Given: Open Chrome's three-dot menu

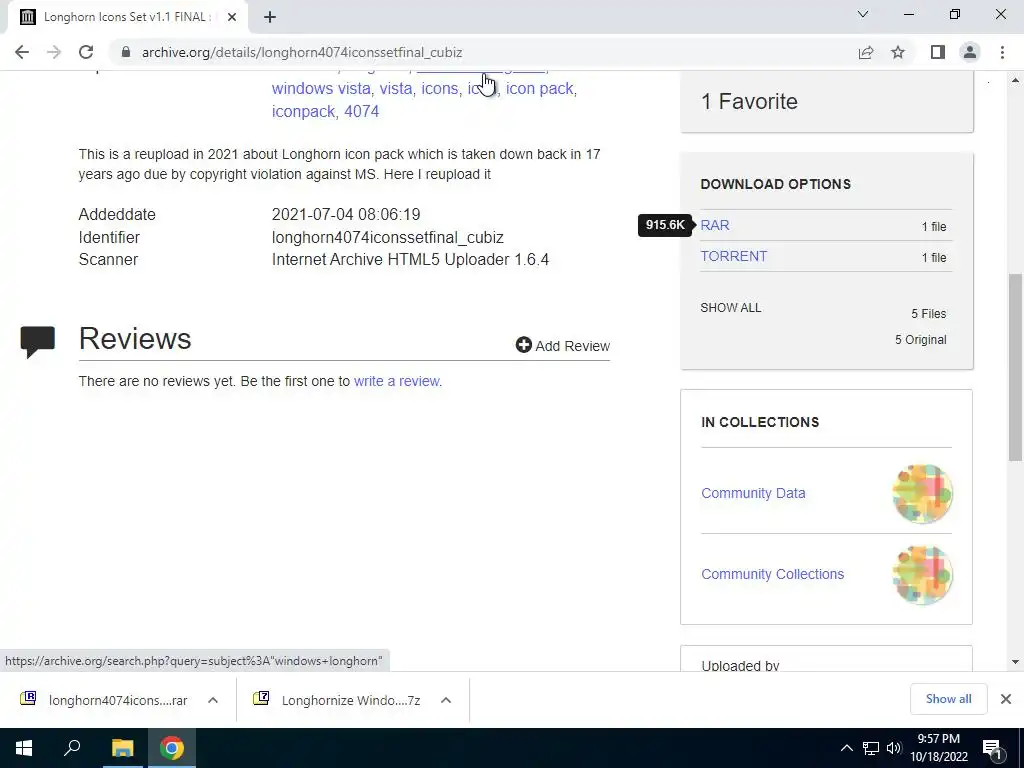Looking at the screenshot, I should pyautogui.click(x=1002, y=52).
